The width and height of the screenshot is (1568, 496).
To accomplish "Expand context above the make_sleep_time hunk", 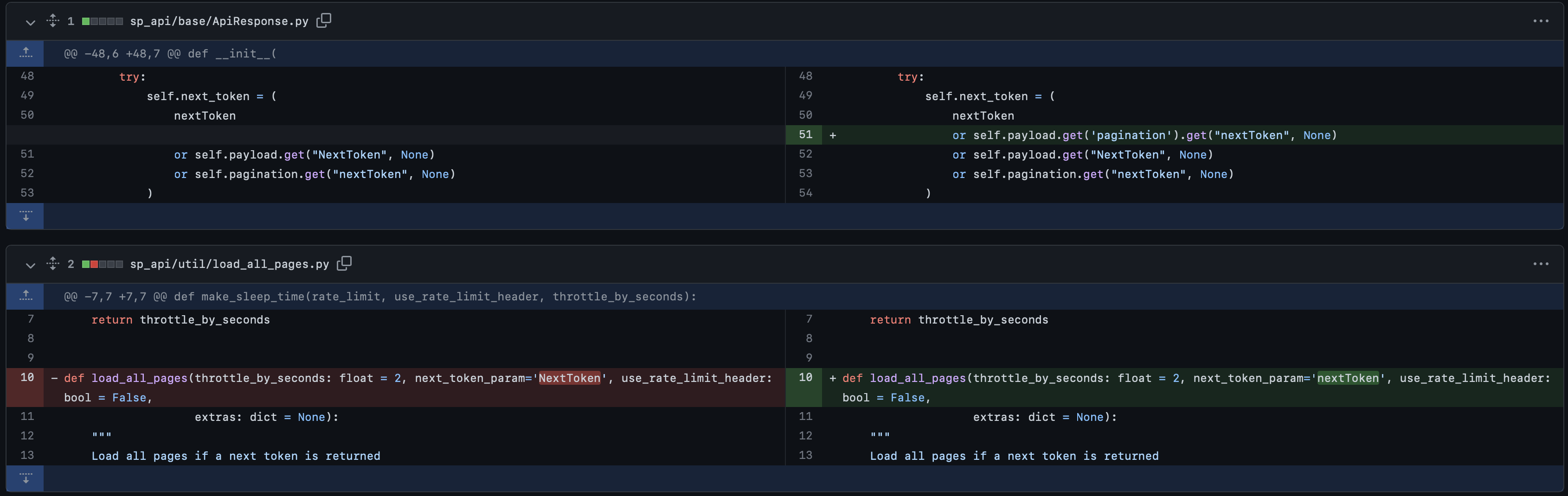I will point(25,296).
